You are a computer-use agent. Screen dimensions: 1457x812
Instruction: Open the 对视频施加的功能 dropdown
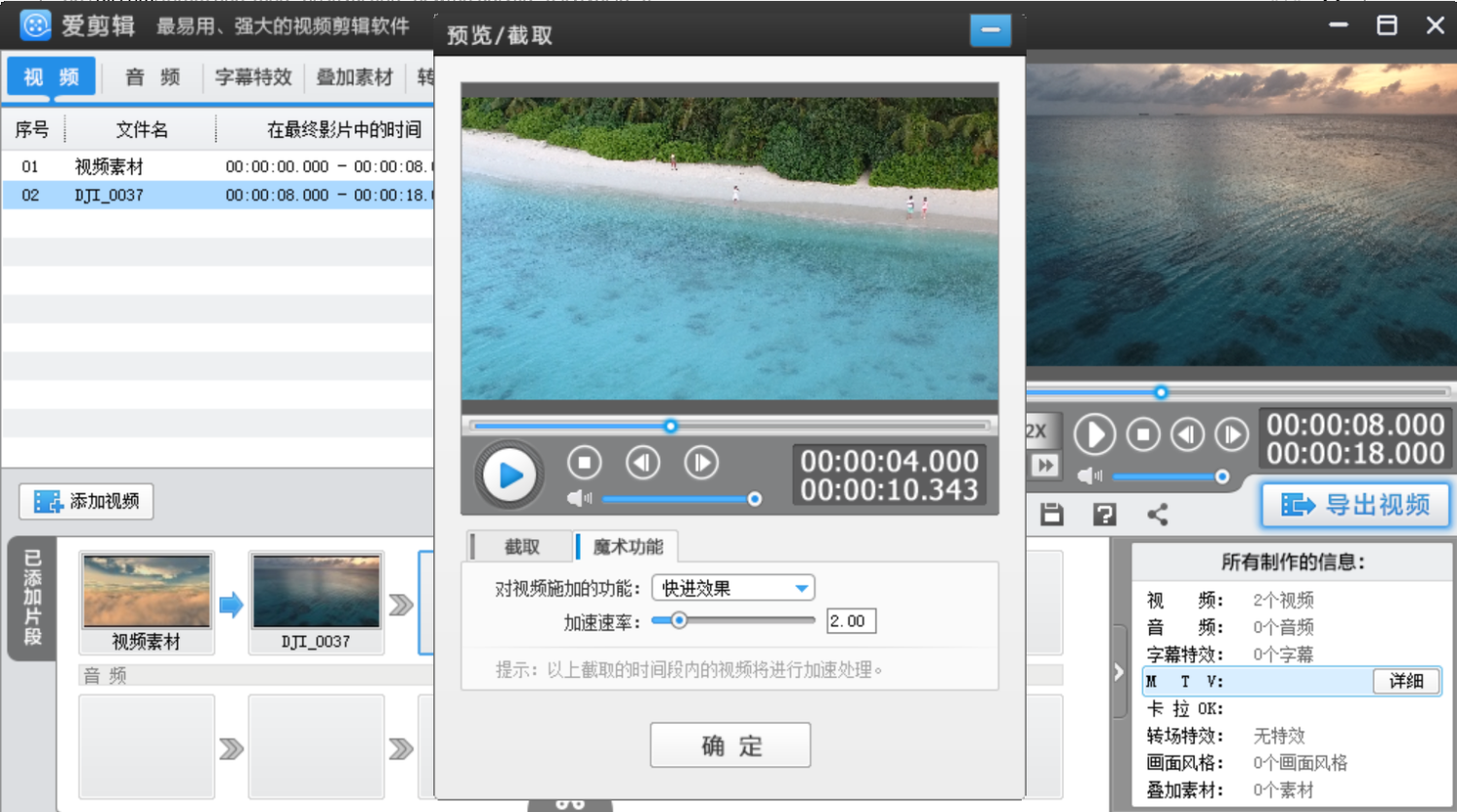pyautogui.click(x=733, y=588)
